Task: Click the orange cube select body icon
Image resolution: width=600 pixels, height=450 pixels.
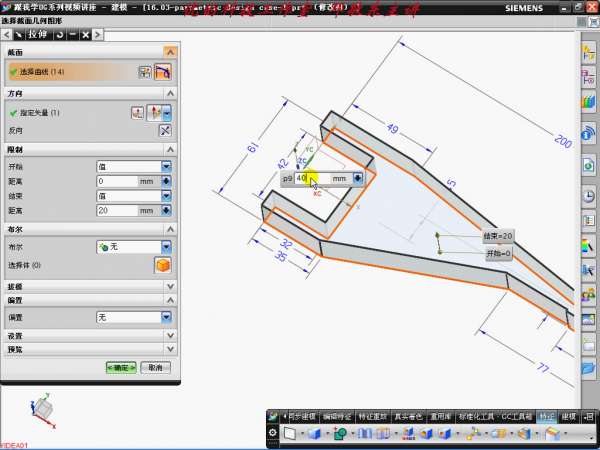Action: coord(162,265)
